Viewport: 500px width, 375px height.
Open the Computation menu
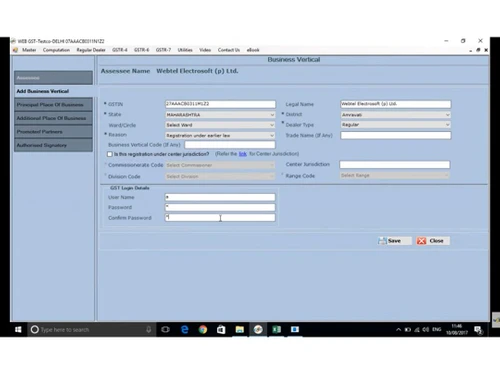(56, 50)
